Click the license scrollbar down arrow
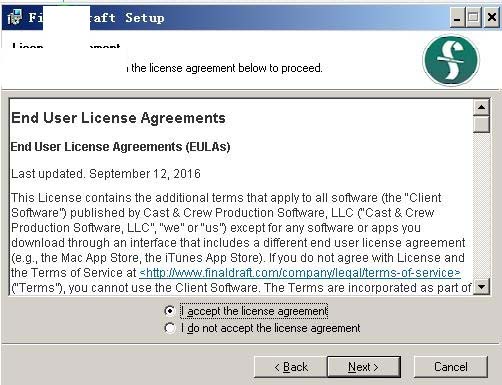 pyautogui.click(x=481, y=287)
